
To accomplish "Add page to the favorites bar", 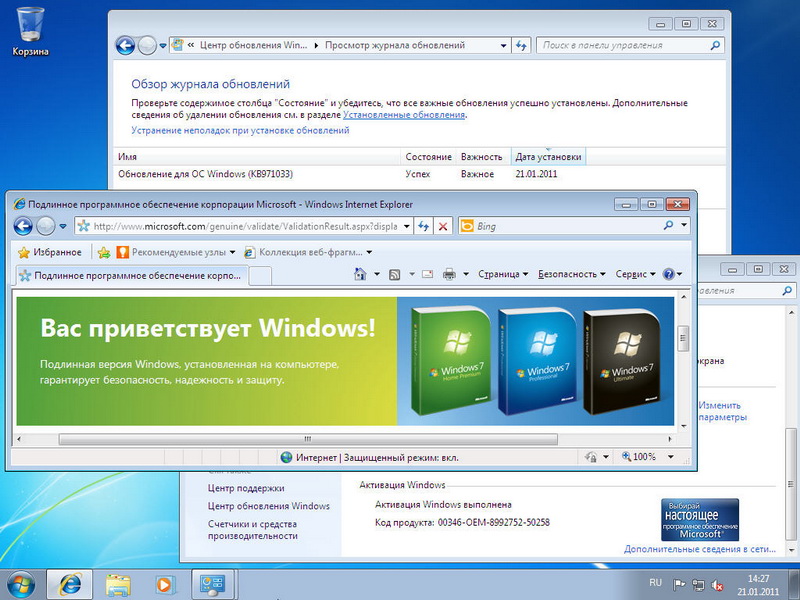I will pos(104,253).
